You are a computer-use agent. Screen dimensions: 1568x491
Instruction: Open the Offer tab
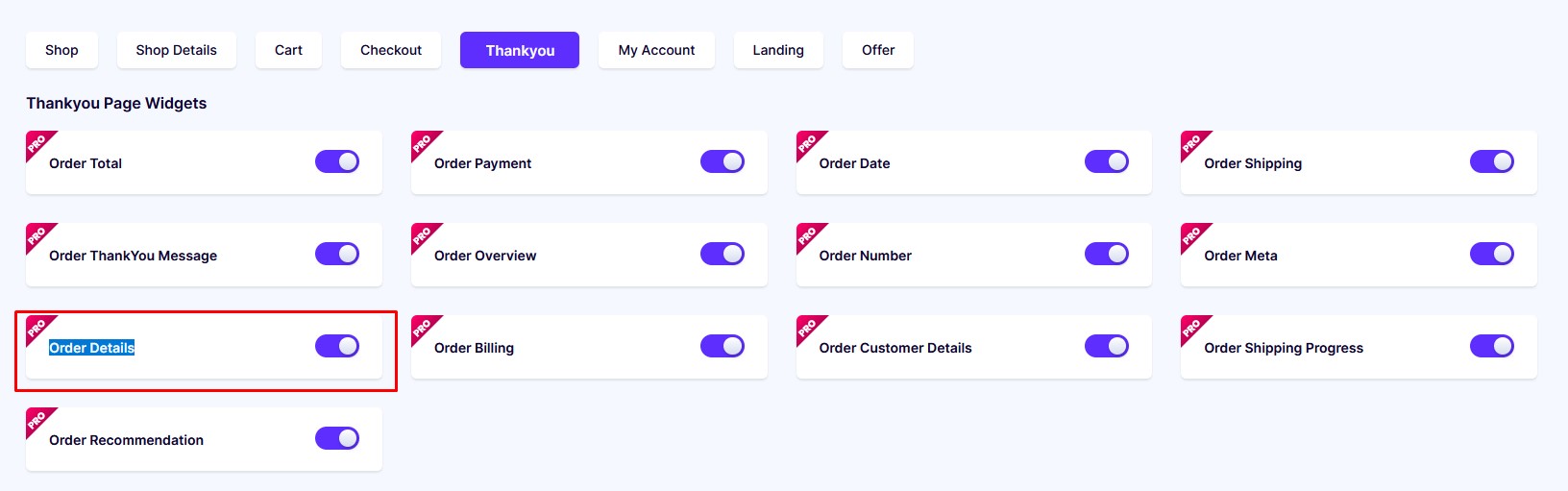click(x=878, y=50)
